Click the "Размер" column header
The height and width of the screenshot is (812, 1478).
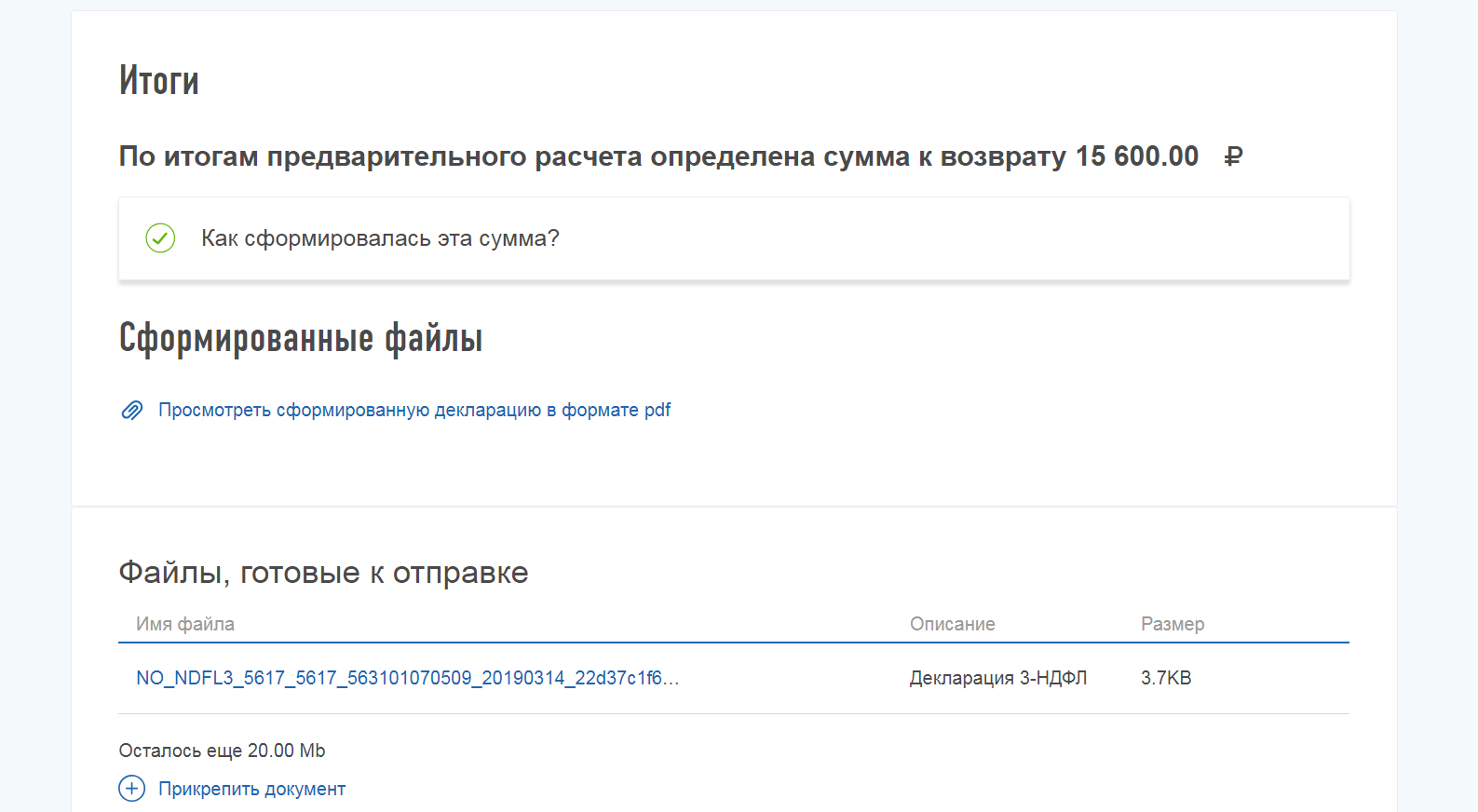[1172, 624]
